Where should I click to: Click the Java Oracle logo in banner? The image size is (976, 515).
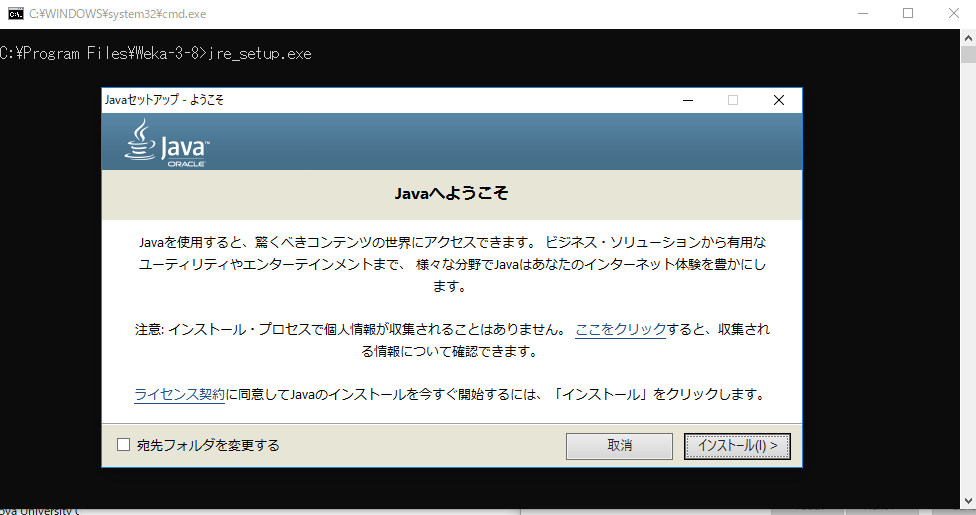point(167,143)
